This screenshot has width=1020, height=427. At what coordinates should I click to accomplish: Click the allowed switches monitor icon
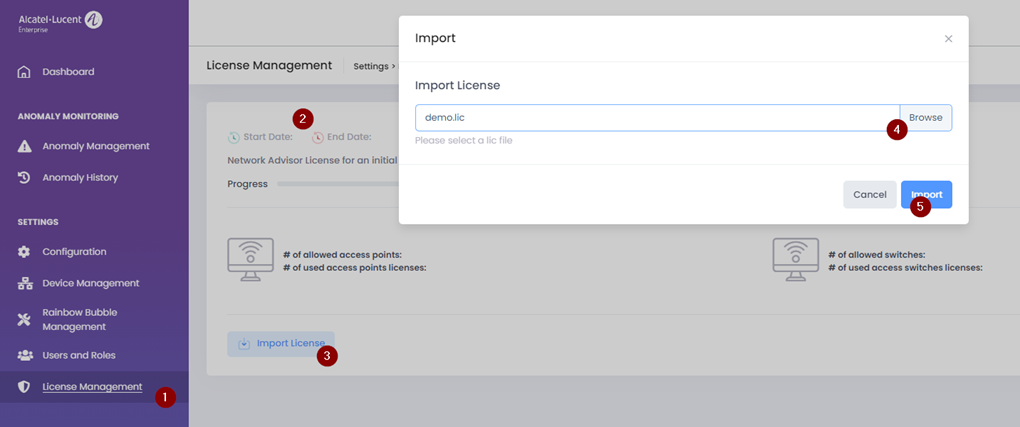[796, 260]
